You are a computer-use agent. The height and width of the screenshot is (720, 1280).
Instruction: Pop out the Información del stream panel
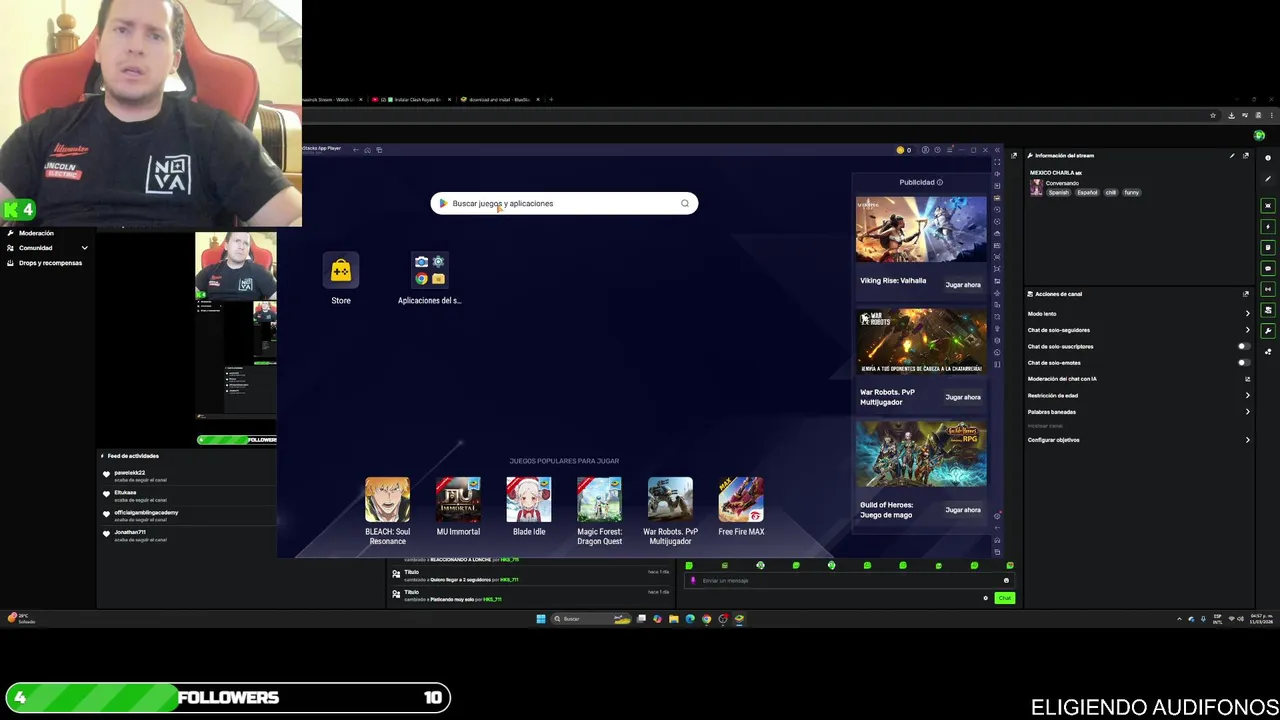click(1246, 155)
